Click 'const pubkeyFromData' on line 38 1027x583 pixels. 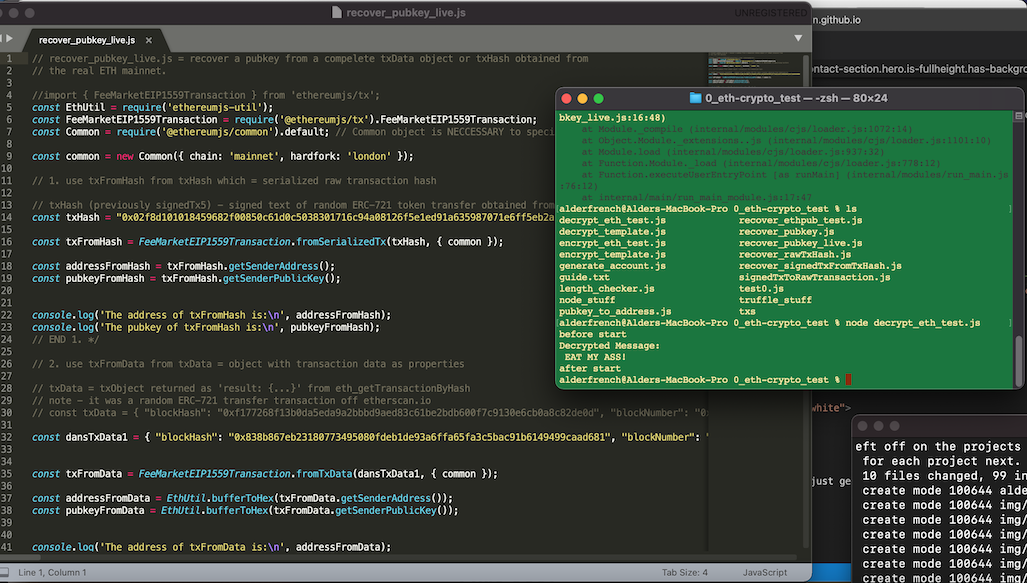pos(88,510)
